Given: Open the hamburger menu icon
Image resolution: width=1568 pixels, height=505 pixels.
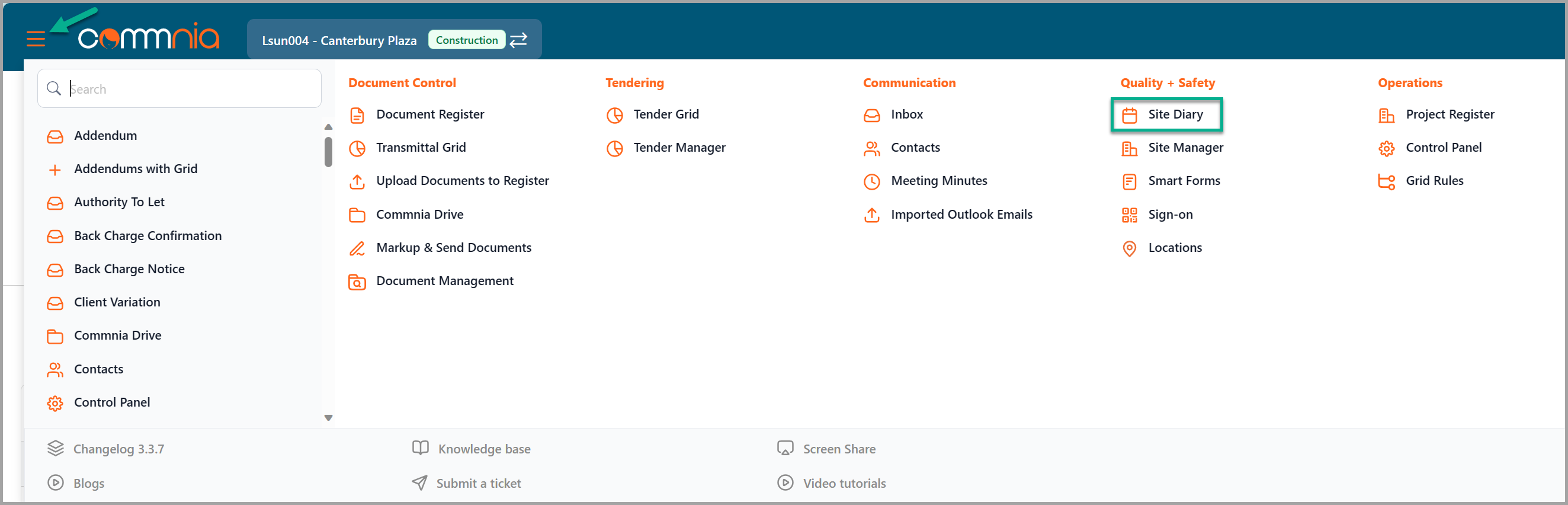Looking at the screenshot, I should 36,40.
